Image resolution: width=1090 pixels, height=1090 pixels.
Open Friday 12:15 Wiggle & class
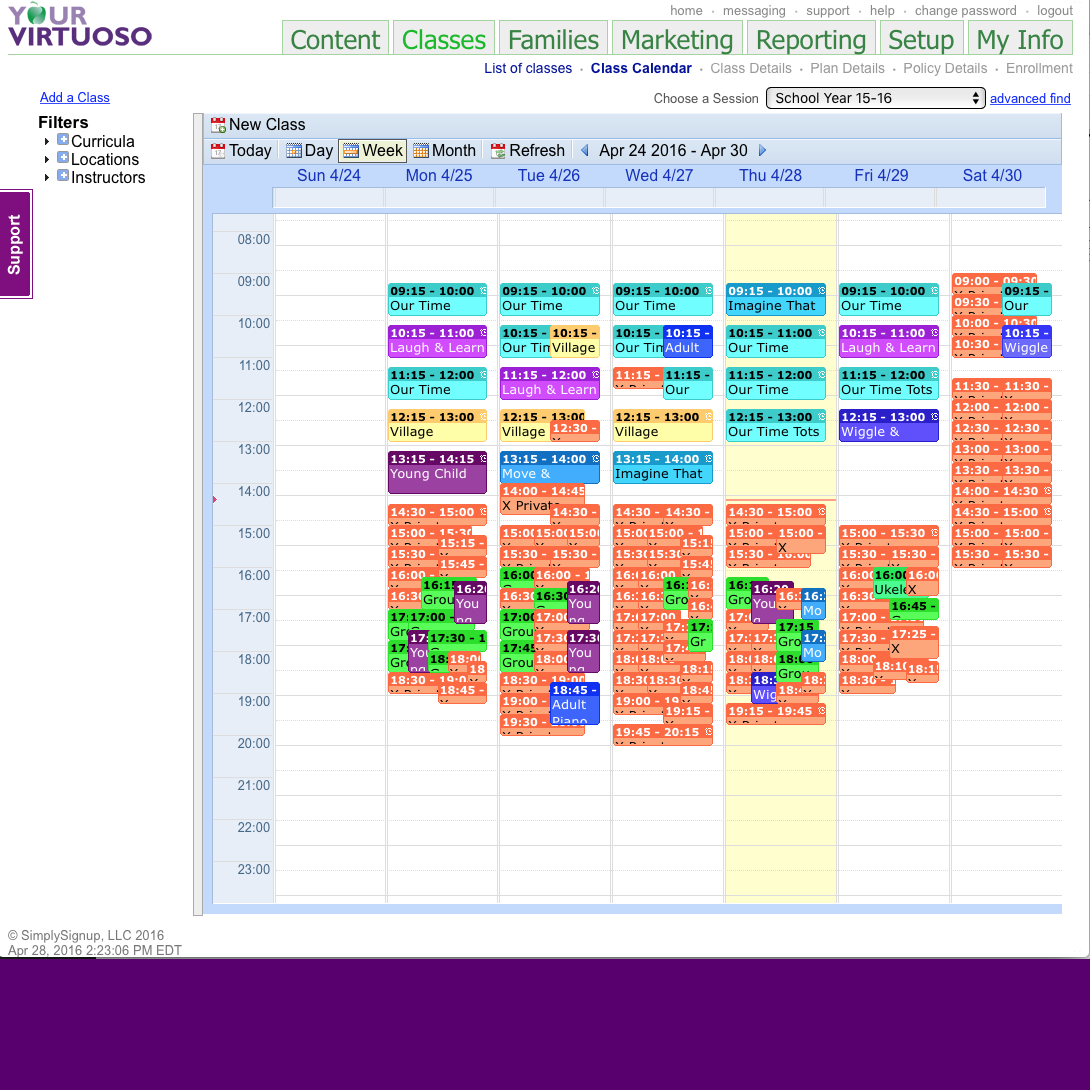click(x=889, y=425)
